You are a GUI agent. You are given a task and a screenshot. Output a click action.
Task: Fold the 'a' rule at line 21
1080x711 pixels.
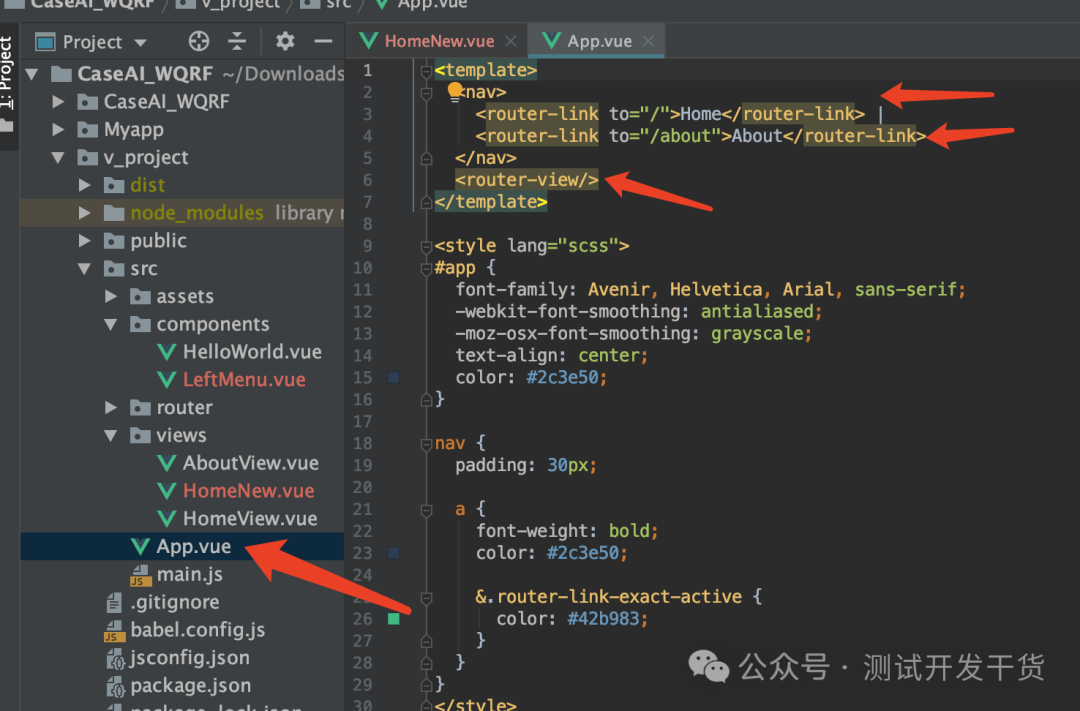[426, 510]
